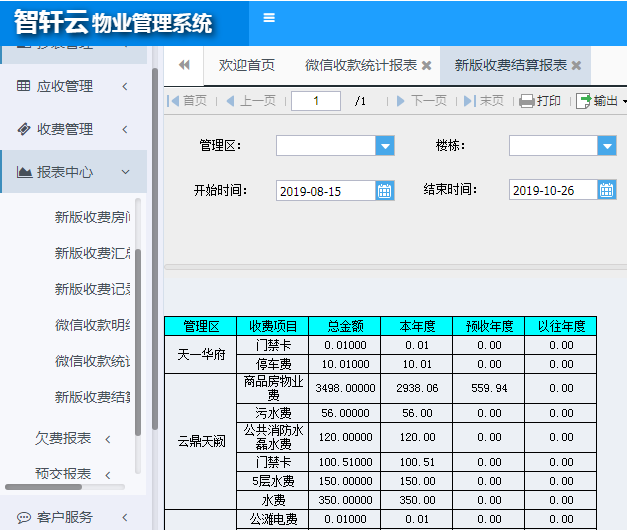This screenshot has height=530, width=629.
Task: Click the 污水费 cell
Action: tap(273, 413)
